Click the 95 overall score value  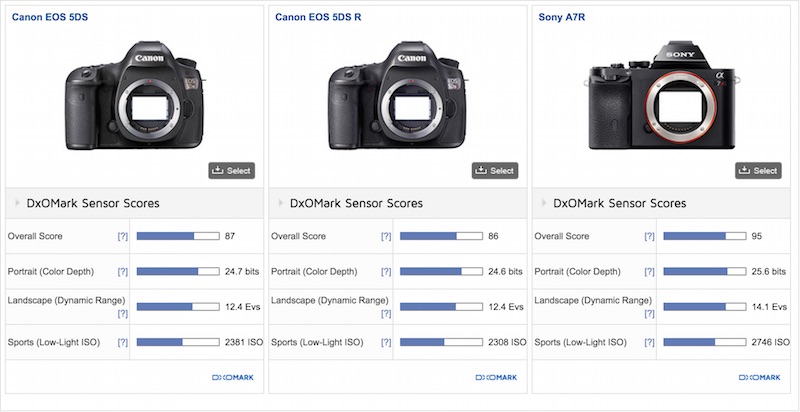(x=756, y=236)
